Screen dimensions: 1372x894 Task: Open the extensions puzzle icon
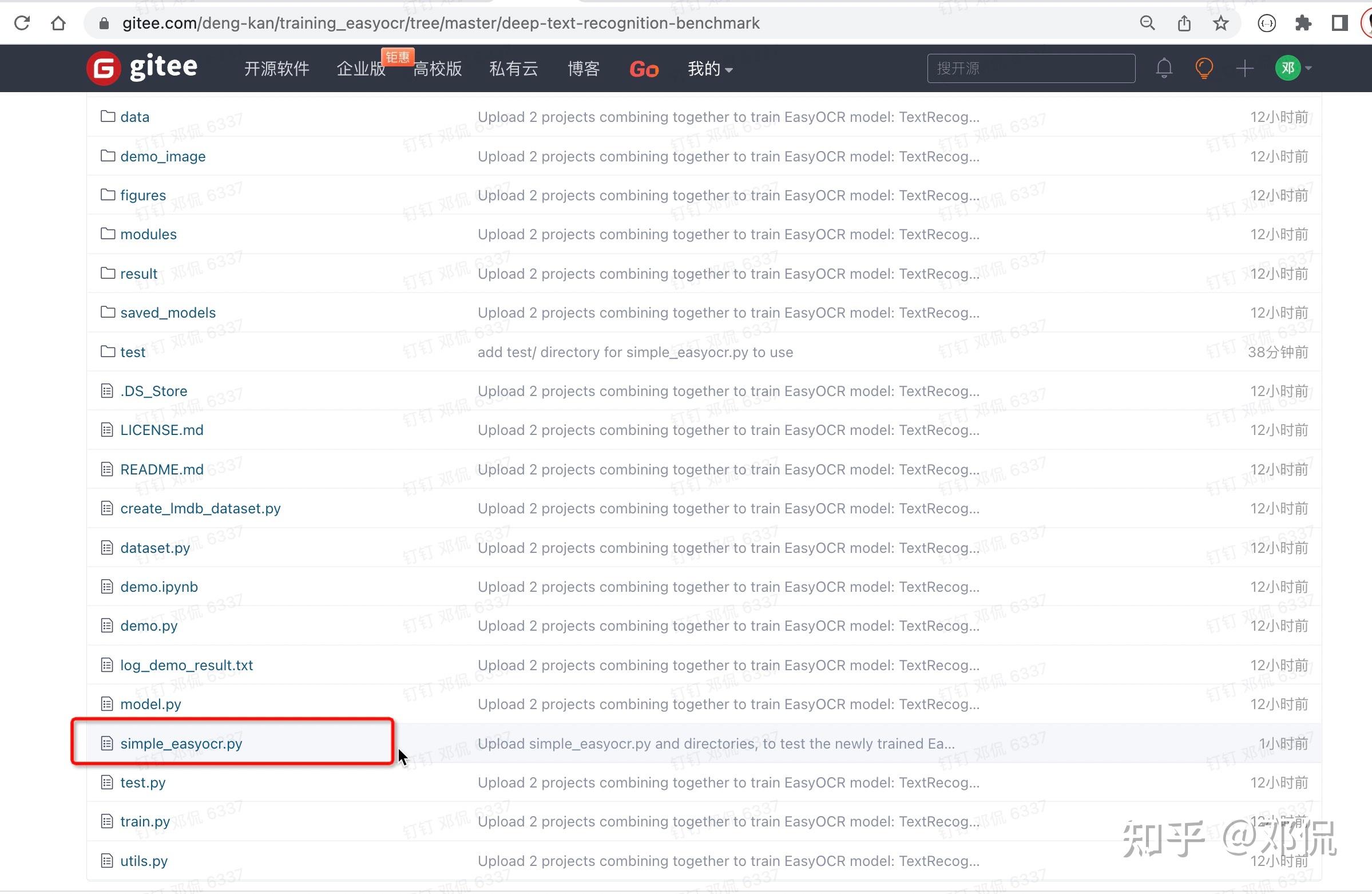[1303, 23]
